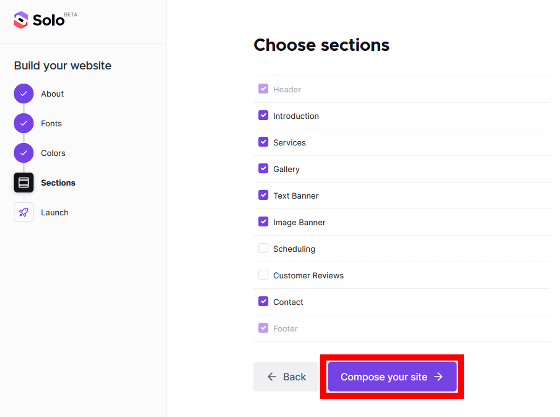
Task: Uncheck the Services section checkbox
Action: tap(263, 142)
